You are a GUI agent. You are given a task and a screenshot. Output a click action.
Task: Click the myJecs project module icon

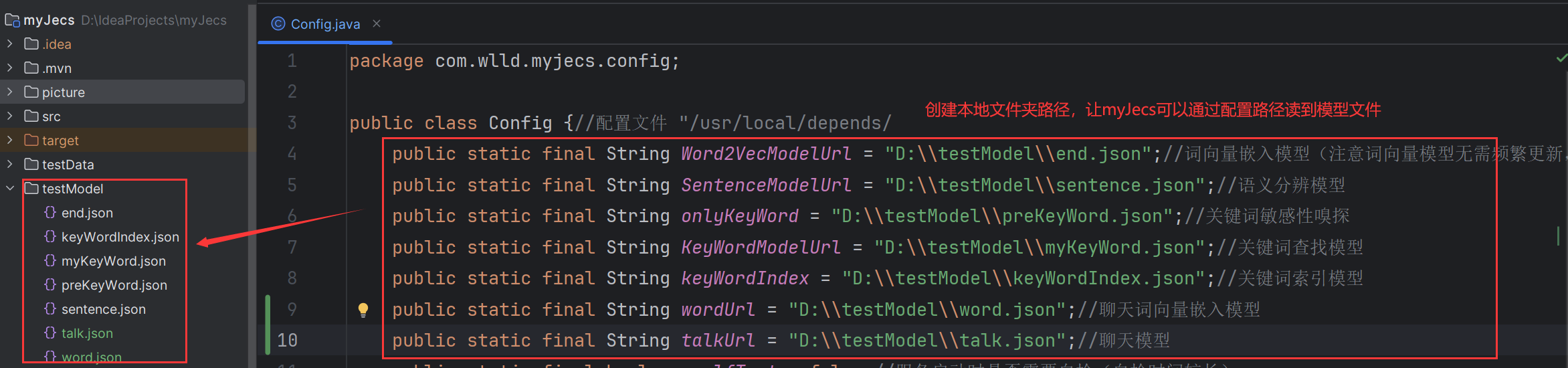pyautogui.click(x=12, y=20)
